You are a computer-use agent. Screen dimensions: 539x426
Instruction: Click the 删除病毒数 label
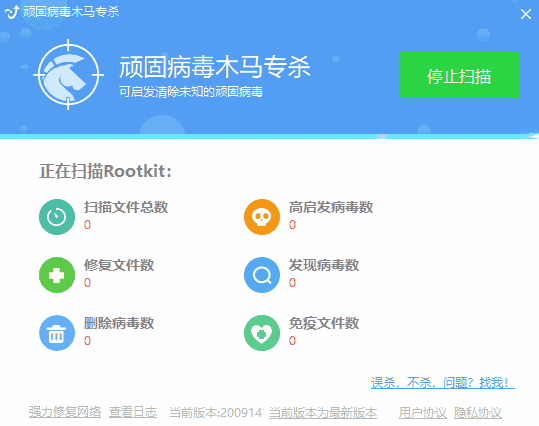(x=119, y=323)
